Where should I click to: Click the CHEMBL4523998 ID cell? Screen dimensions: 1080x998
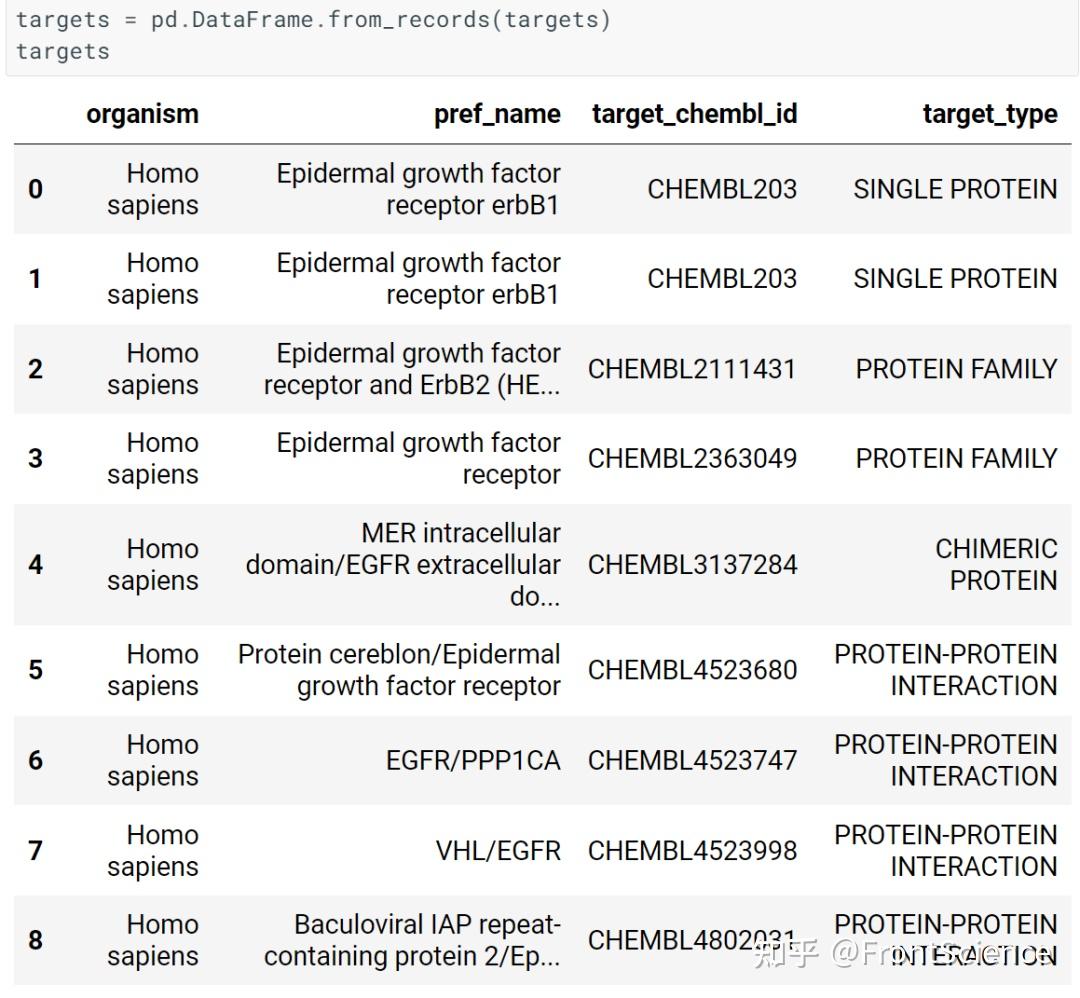[x=692, y=850]
